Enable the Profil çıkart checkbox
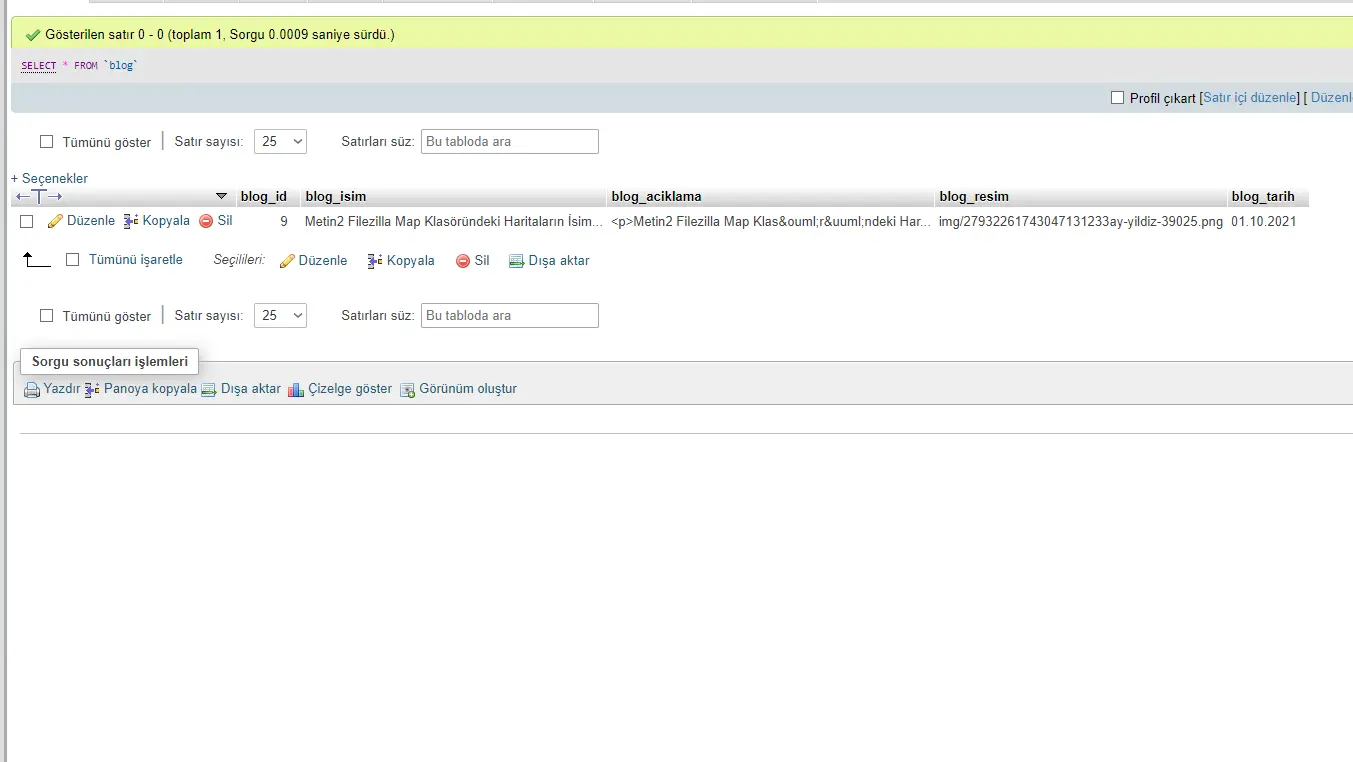 click(1118, 98)
